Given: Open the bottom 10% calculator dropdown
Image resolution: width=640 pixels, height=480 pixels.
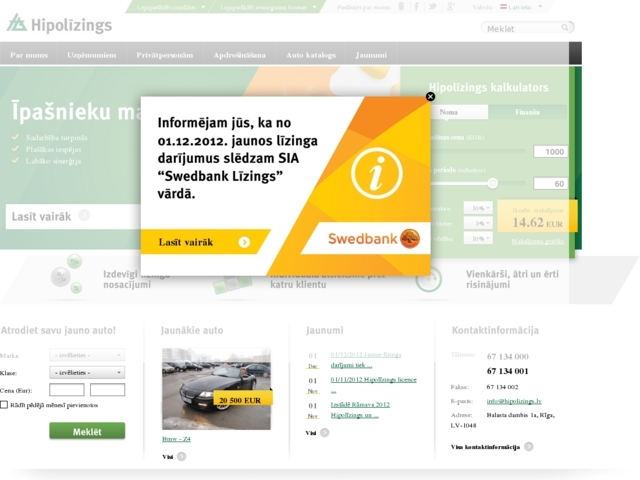Looking at the screenshot, I should (x=478, y=238).
